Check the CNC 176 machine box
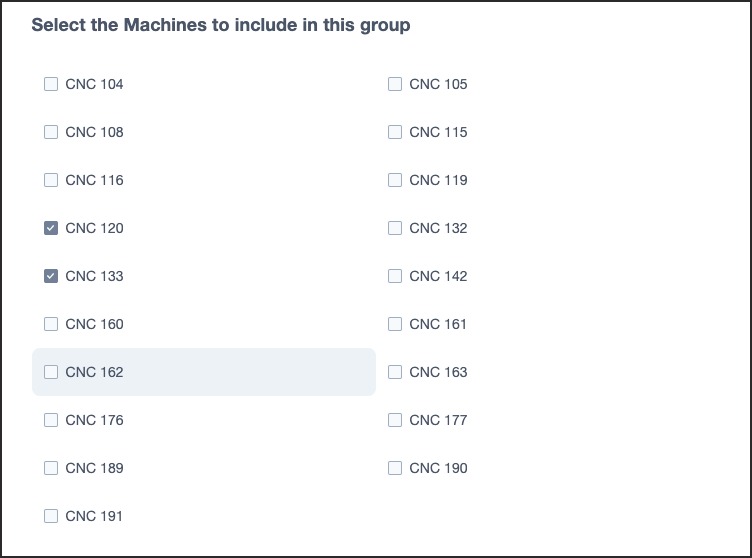This screenshot has width=752, height=558. (x=51, y=420)
